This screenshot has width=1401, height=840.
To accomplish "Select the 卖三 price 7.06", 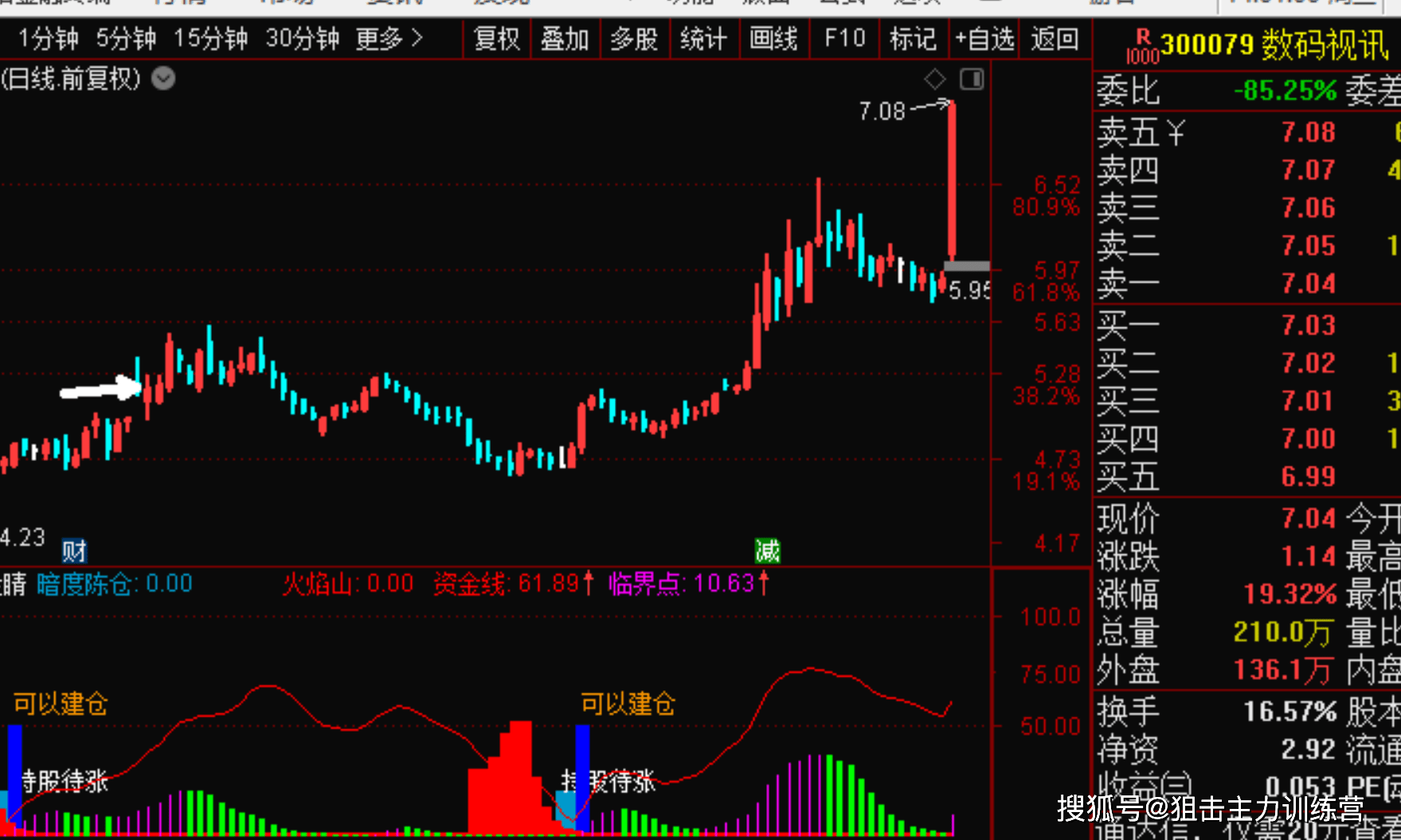I will tap(1308, 208).
